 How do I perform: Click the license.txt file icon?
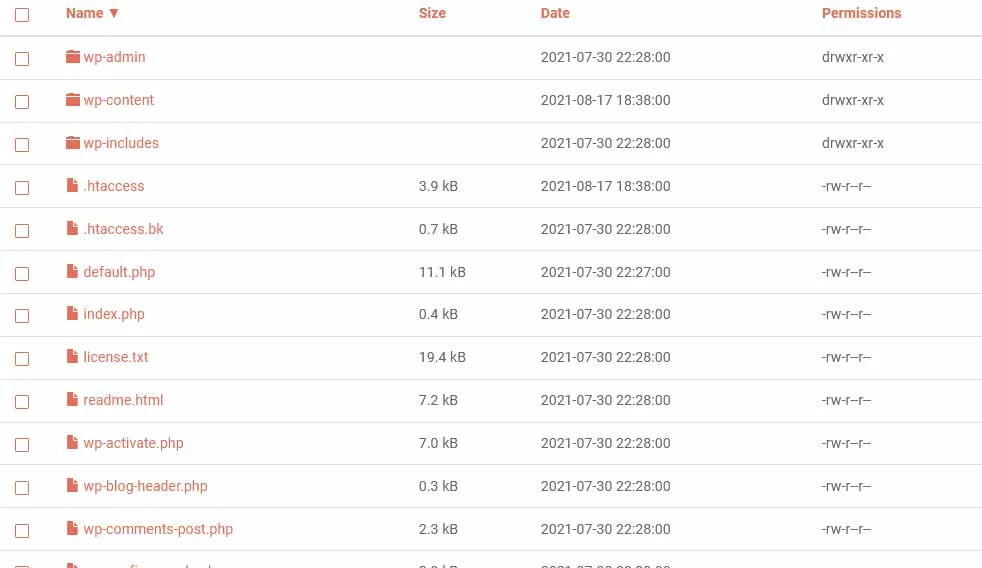point(72,357)
